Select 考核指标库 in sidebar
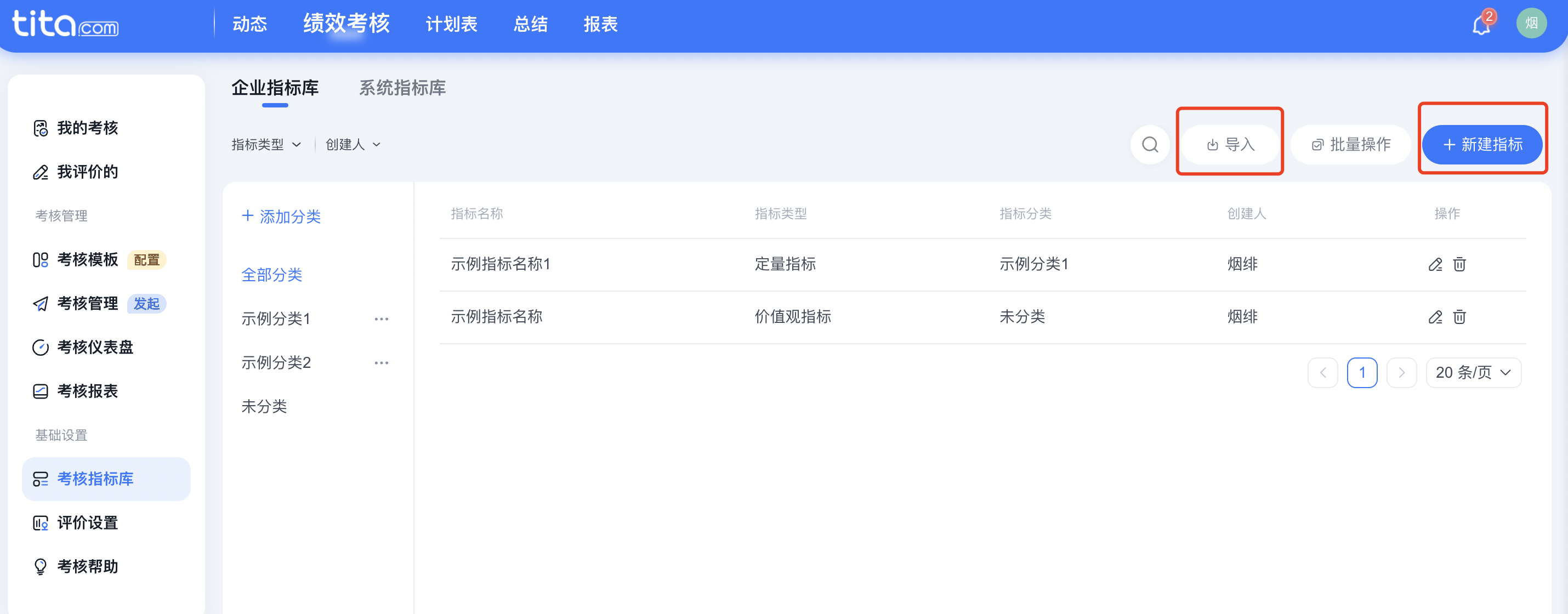1568x614 pixels. [x=106, y=479]
